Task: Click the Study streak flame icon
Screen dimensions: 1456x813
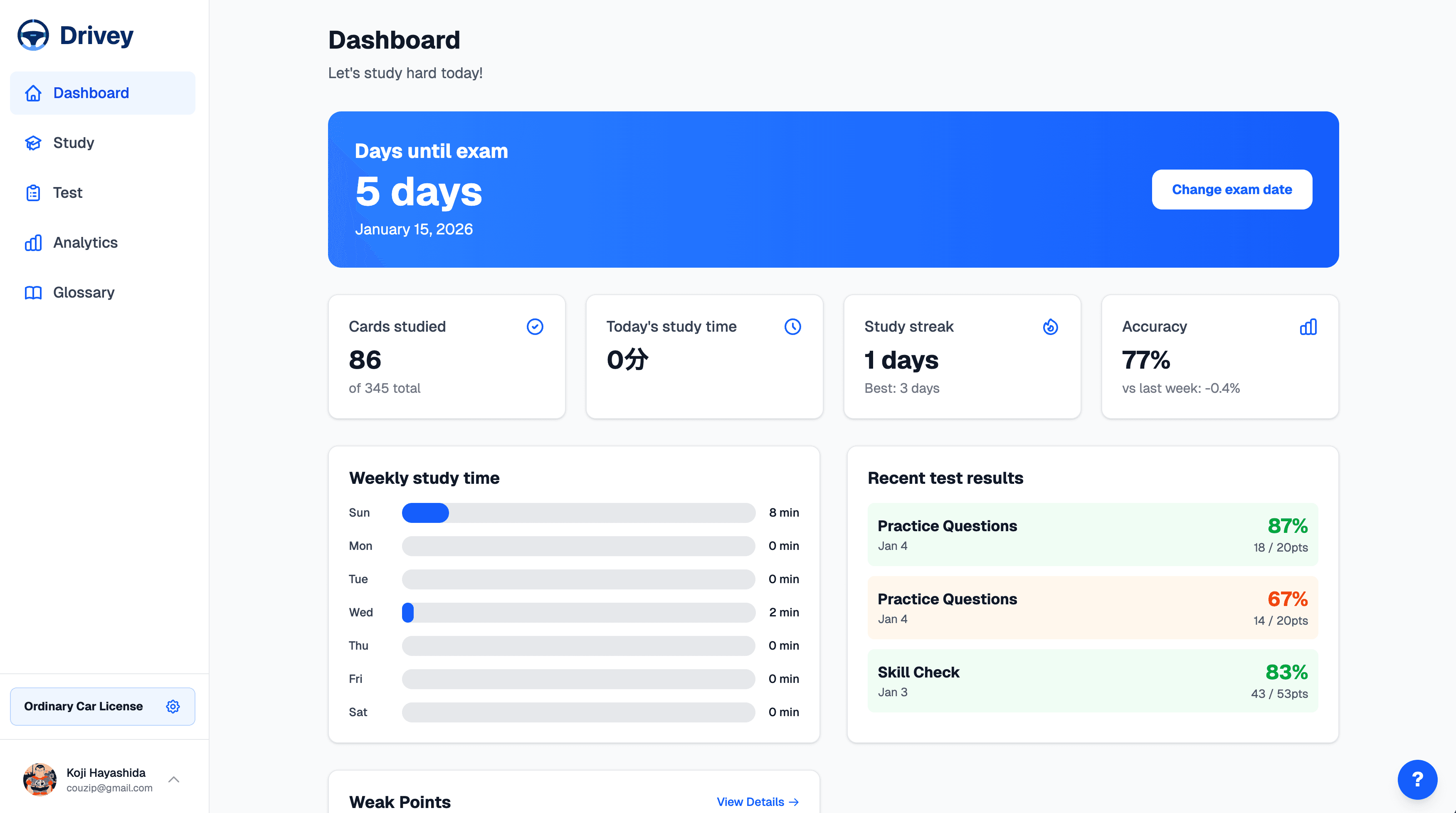Action: pyautogui.click(x=1050, y=327)
